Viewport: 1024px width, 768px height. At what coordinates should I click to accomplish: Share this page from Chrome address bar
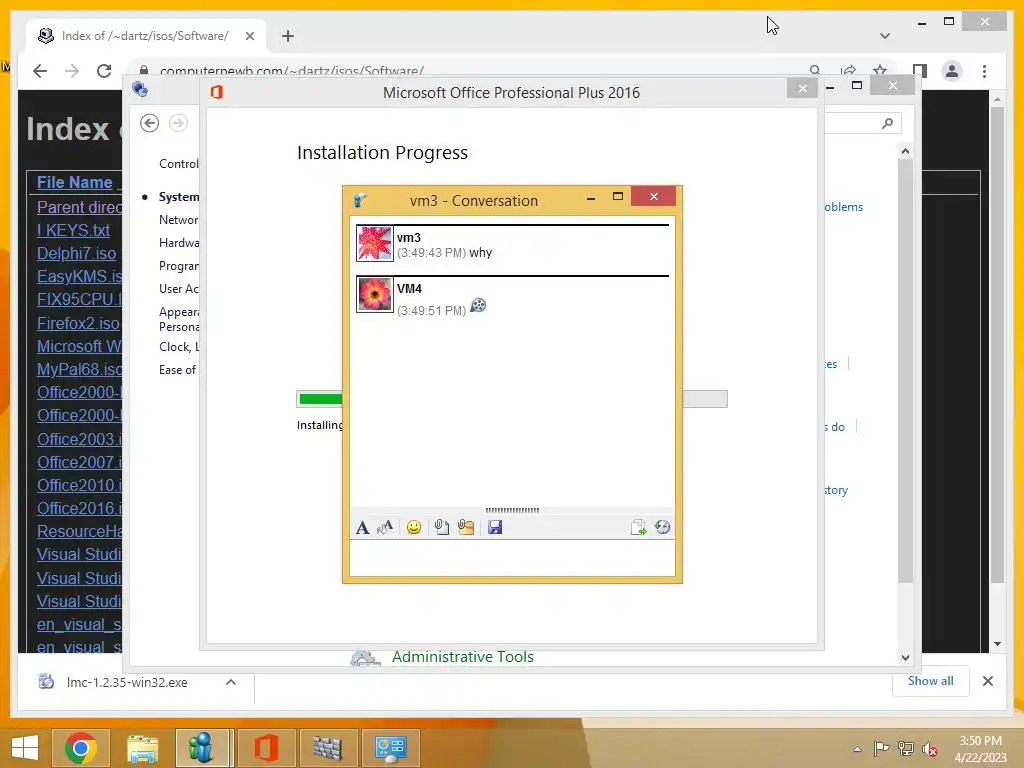pos(848,71)
